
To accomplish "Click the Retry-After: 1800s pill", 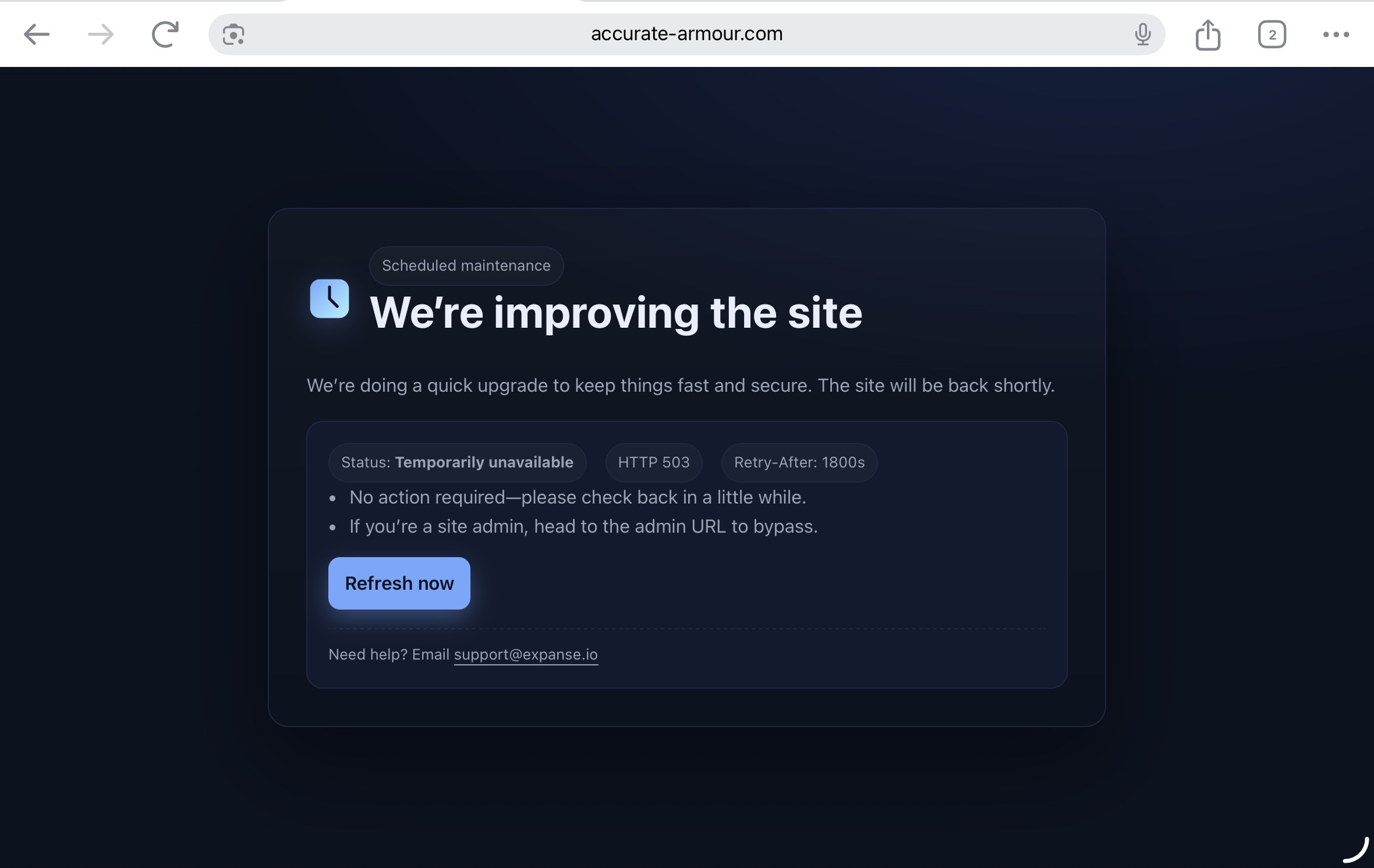I will [799, 462].
